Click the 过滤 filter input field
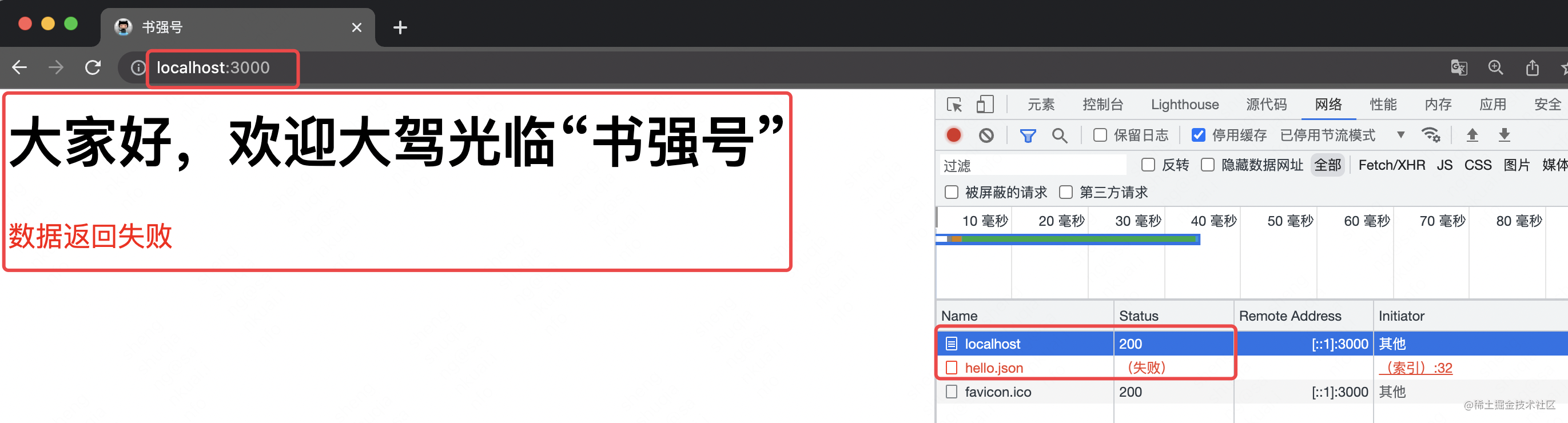 1033,165
